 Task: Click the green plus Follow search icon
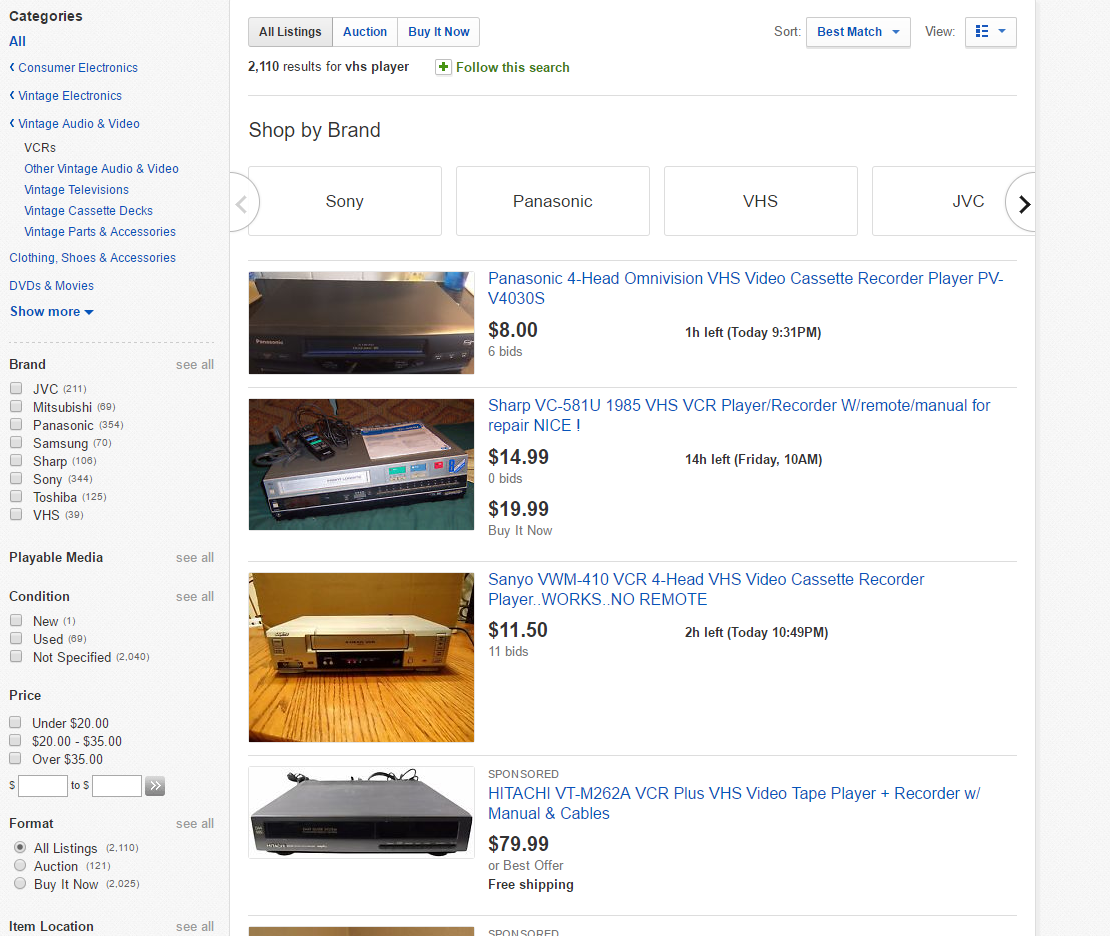(x=443, y=67)
